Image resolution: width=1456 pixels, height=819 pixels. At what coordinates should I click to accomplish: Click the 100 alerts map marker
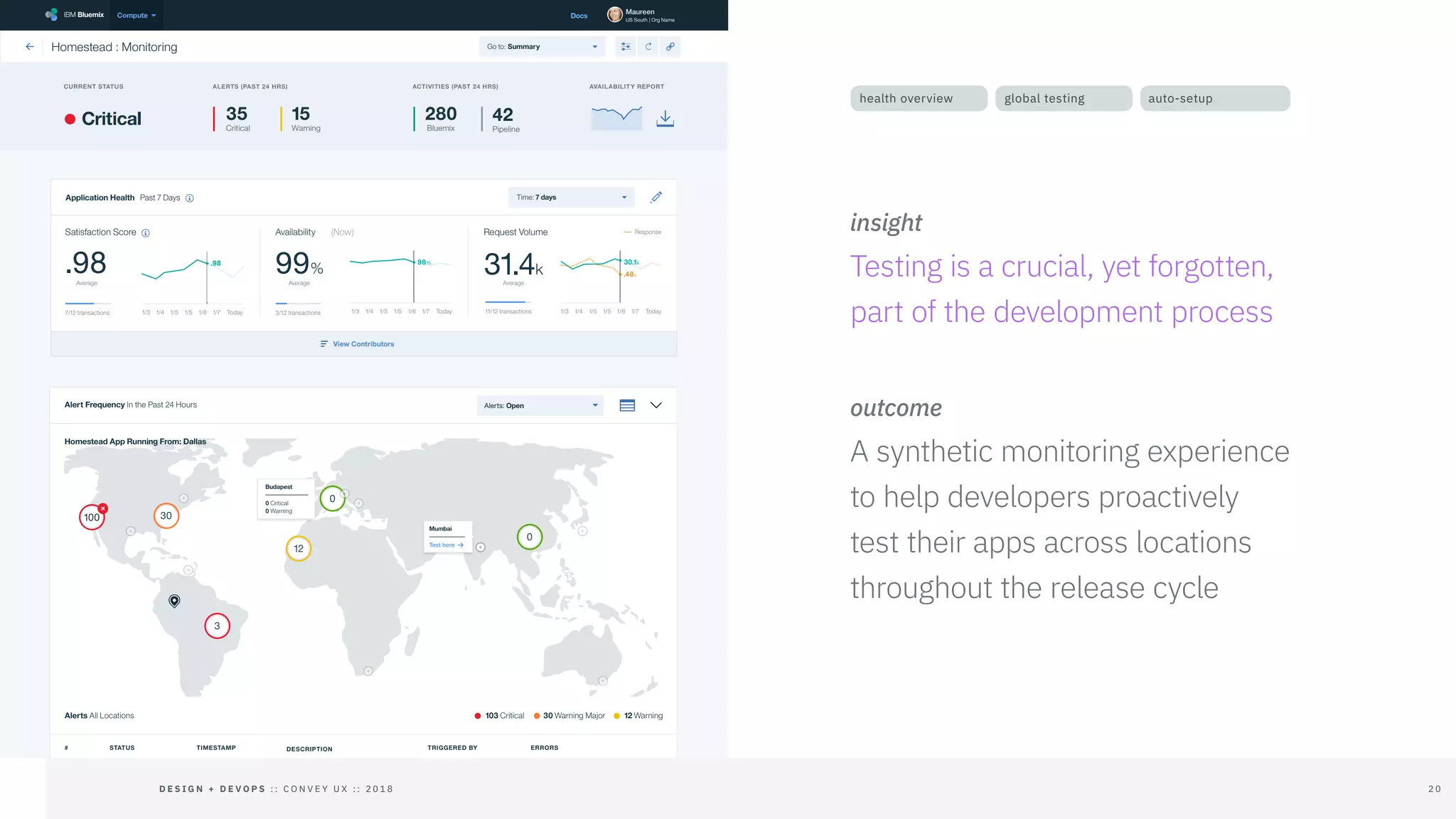pyautogui.click(x=92, y=517)
